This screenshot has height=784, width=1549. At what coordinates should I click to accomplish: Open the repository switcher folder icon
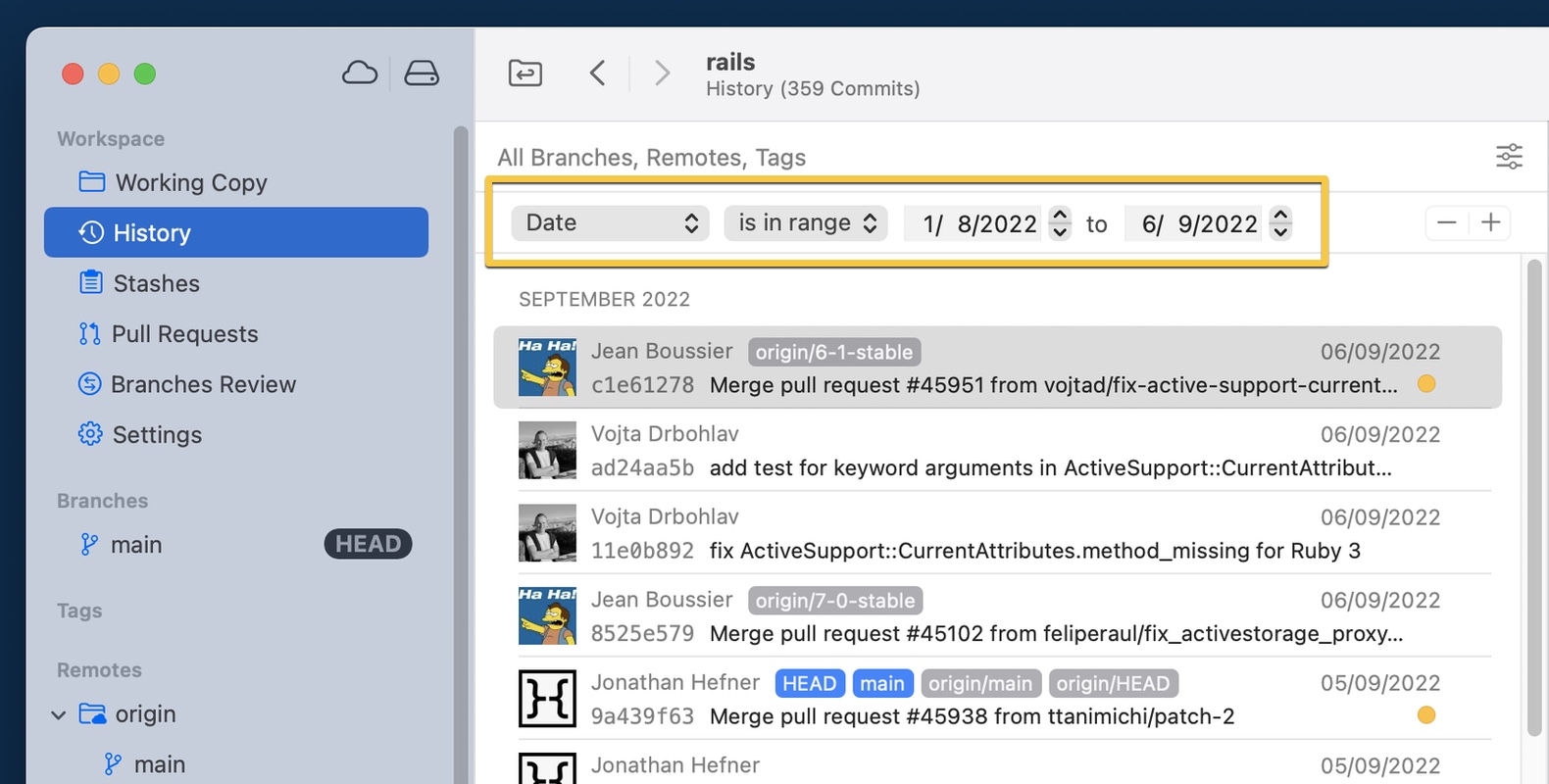click(x=525, y=73)
